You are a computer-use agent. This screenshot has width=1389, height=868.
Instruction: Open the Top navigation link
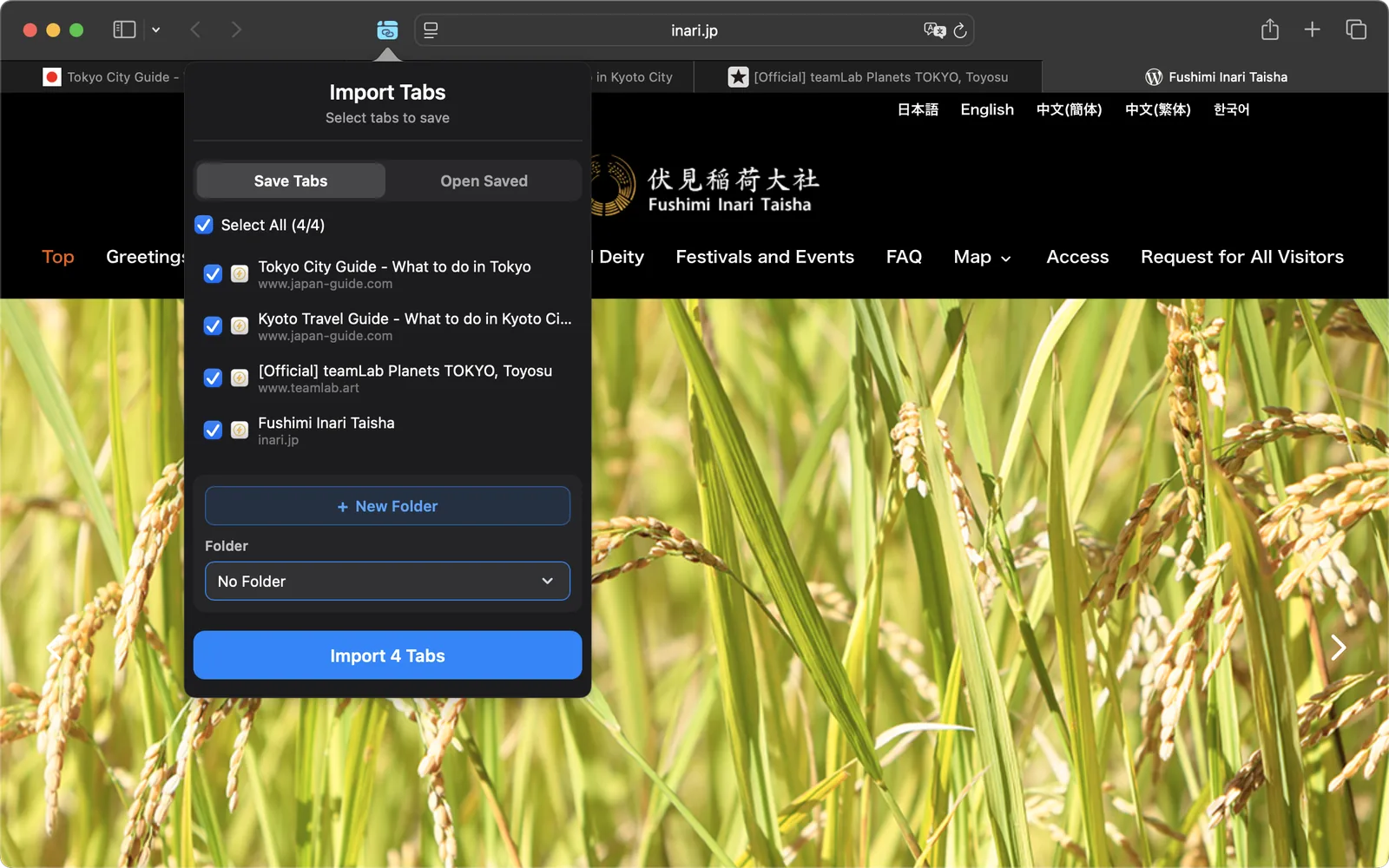(x=58, y=257)
